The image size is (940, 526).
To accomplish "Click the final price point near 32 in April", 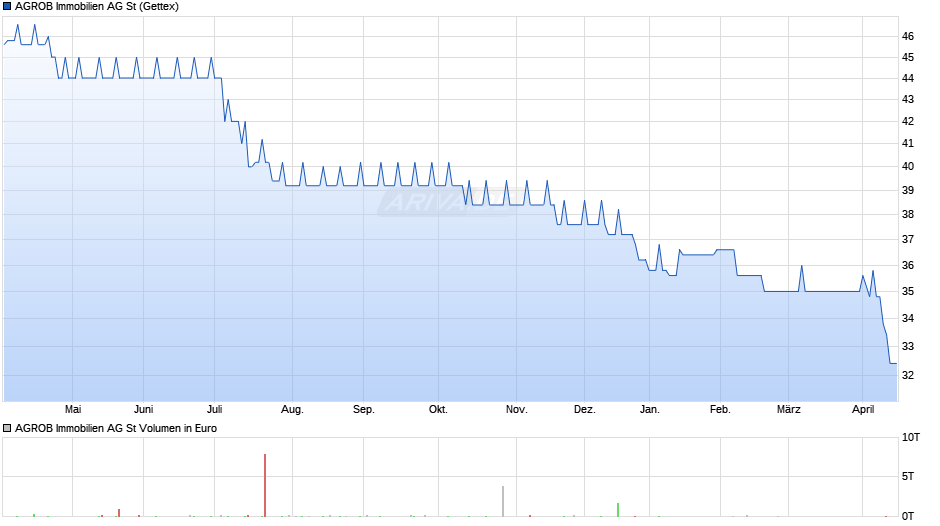I will point(893,363).
